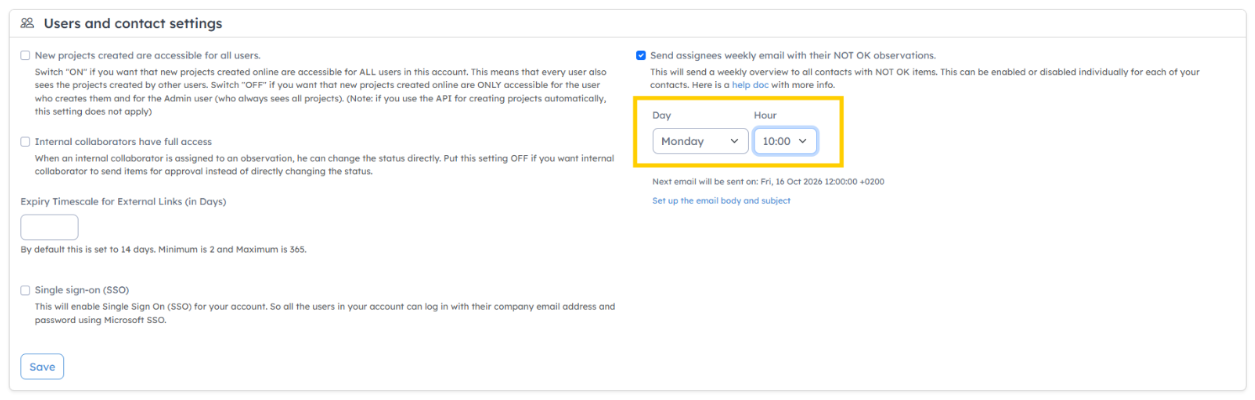Click the users icon beside the section title
1255x400 pixels.
coord(27,23)
